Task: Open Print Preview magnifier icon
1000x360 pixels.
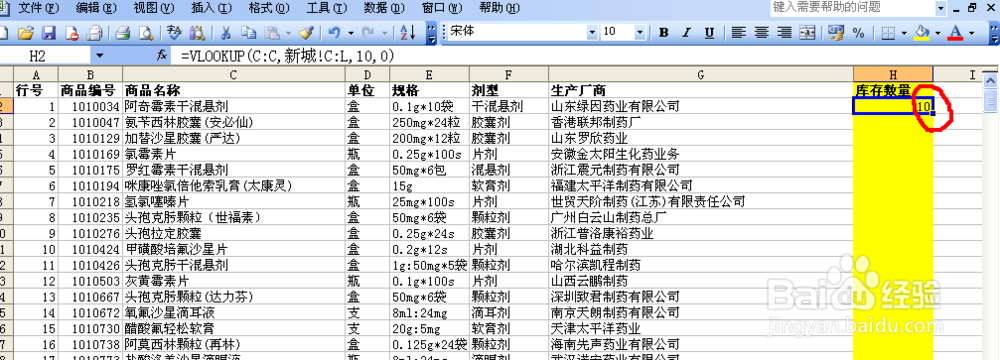Action: pyautogui.click(x=146, y=33)
